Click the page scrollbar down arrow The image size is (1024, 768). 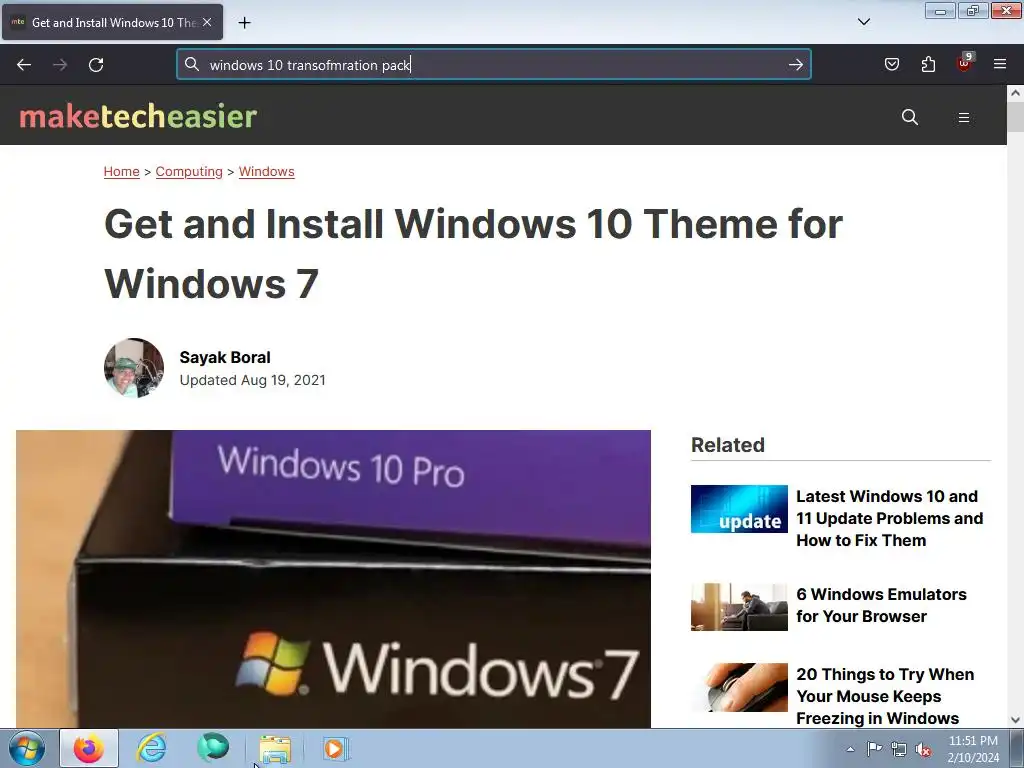pos(1015,720)
